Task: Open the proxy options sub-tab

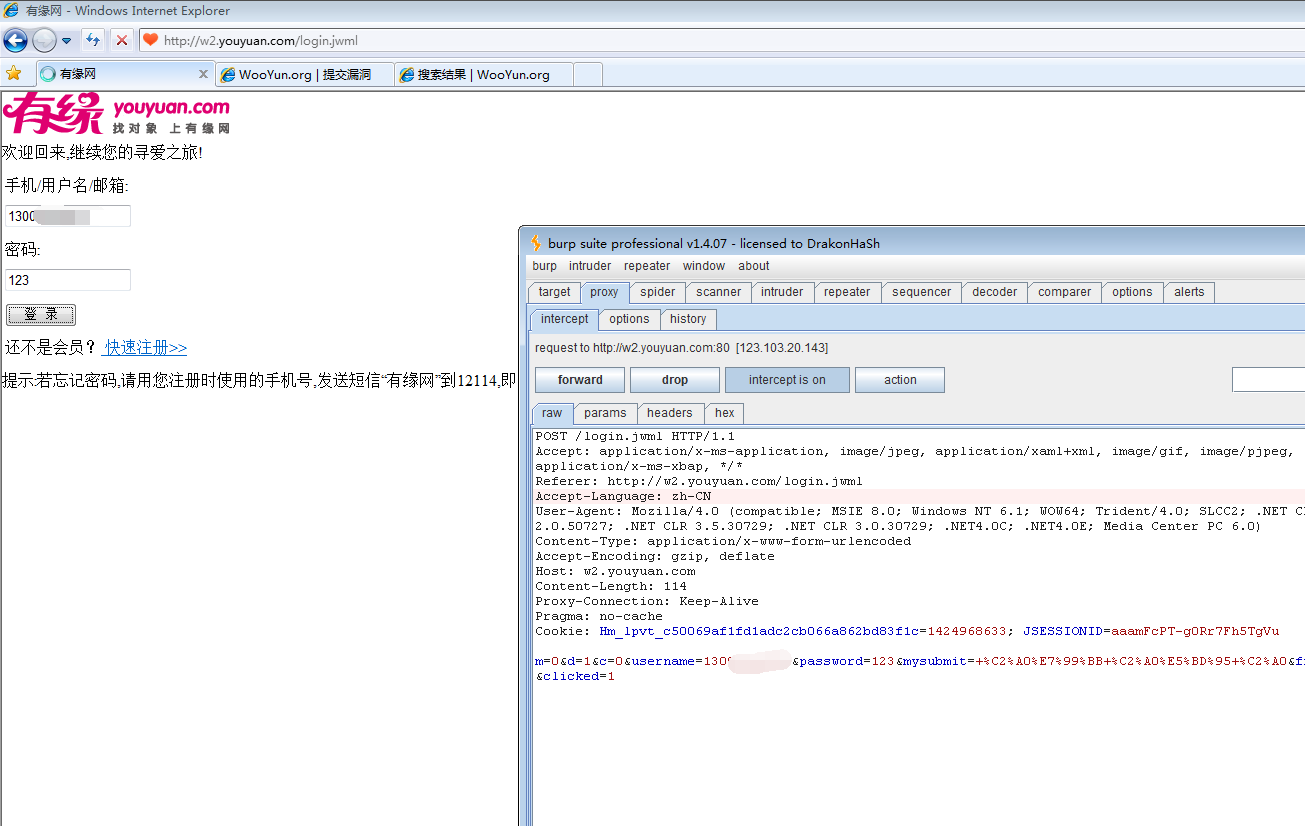Action: coord(629,319)
